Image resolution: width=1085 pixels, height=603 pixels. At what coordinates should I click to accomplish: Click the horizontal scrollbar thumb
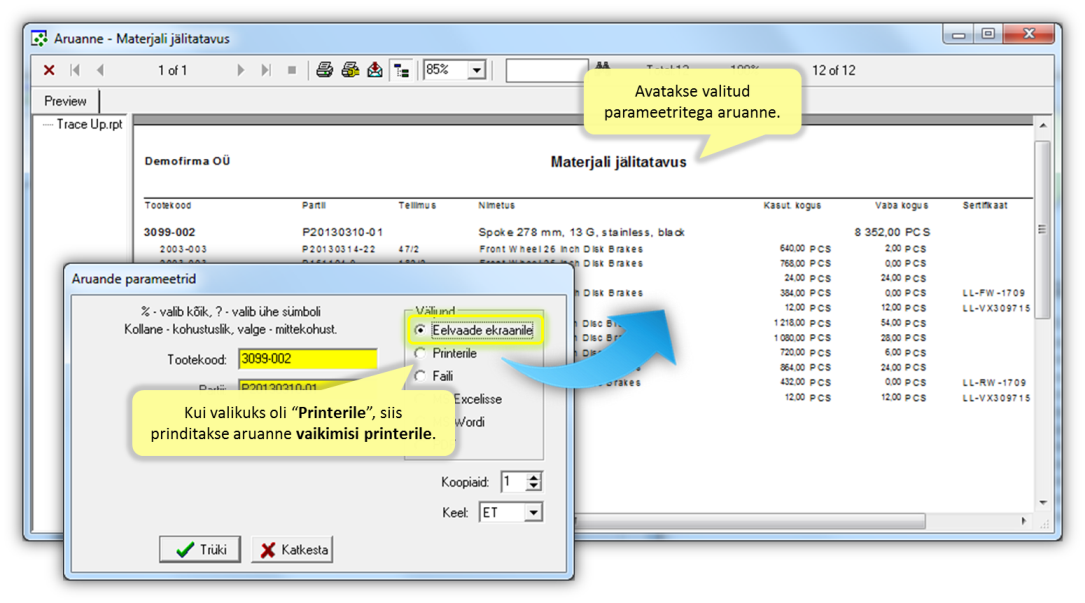(751, 521)
